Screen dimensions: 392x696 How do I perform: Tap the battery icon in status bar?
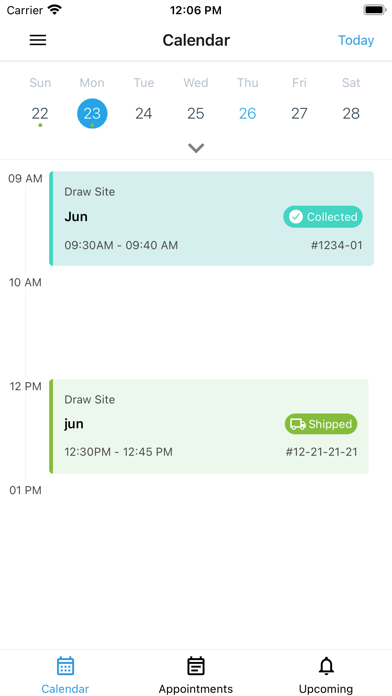375,10
